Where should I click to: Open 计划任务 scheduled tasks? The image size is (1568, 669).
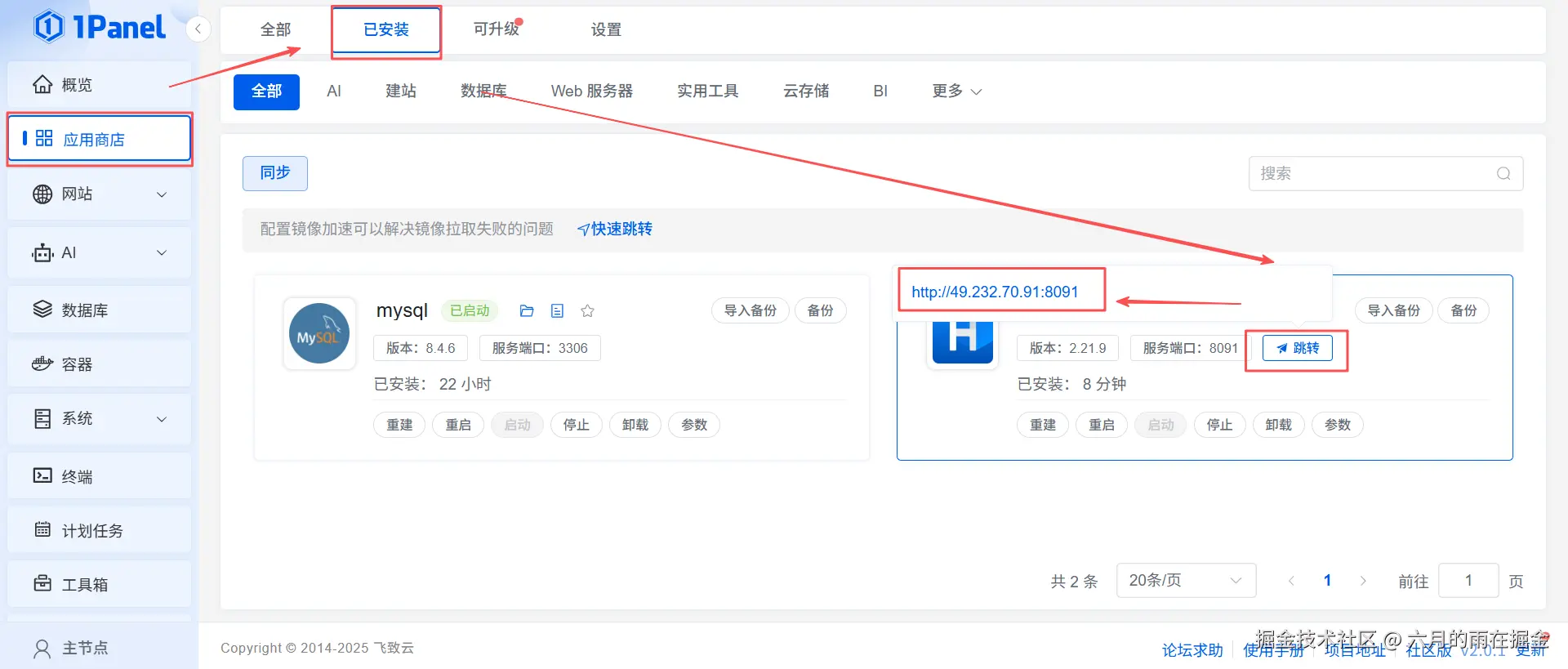click(99, 531)
